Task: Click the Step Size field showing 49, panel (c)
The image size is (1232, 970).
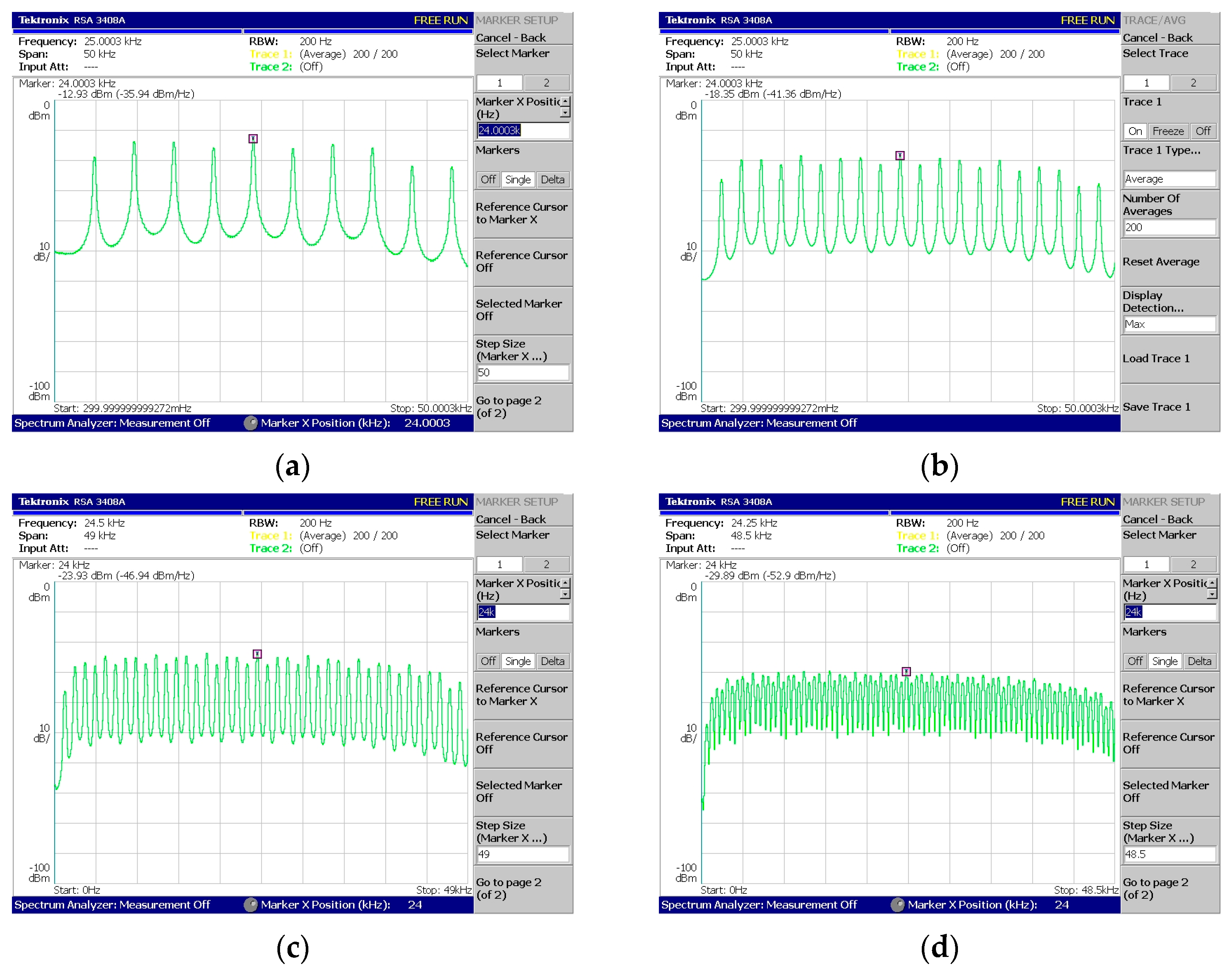Action: [524, 854]
